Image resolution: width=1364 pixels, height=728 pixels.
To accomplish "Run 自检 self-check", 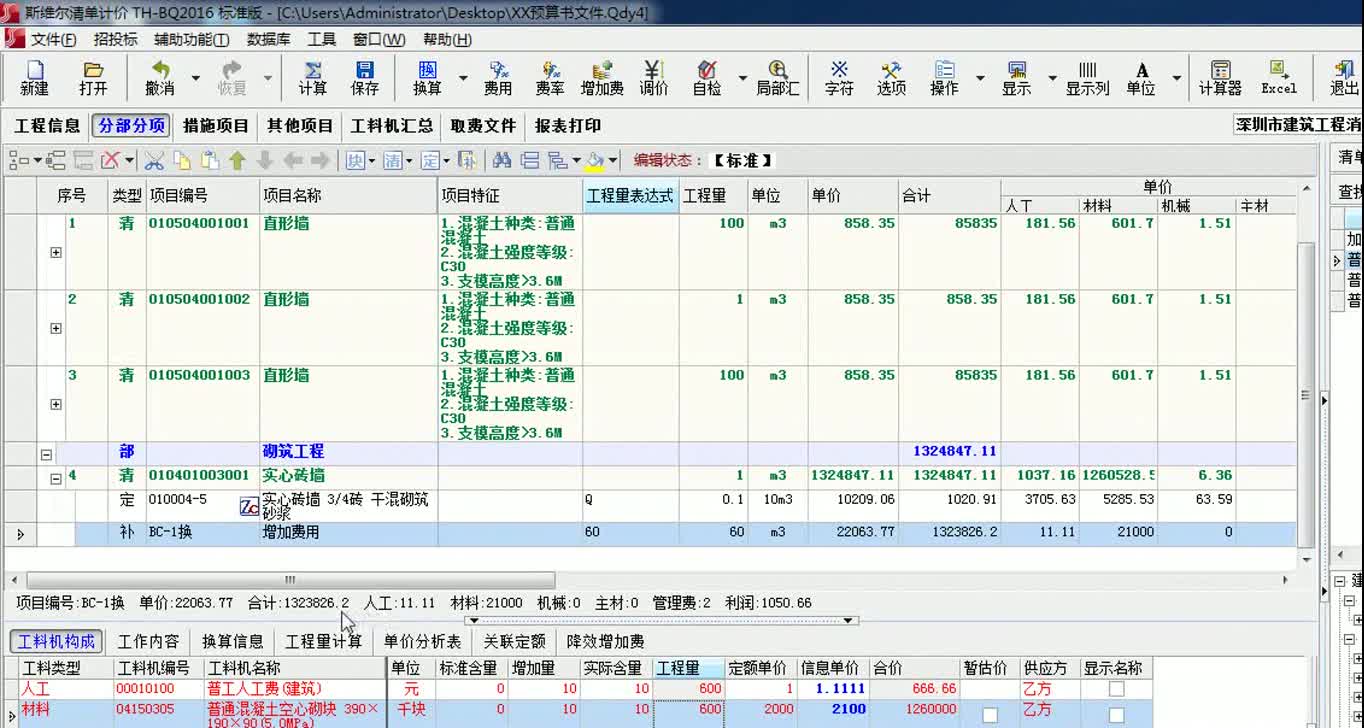I will click(705, 78).
